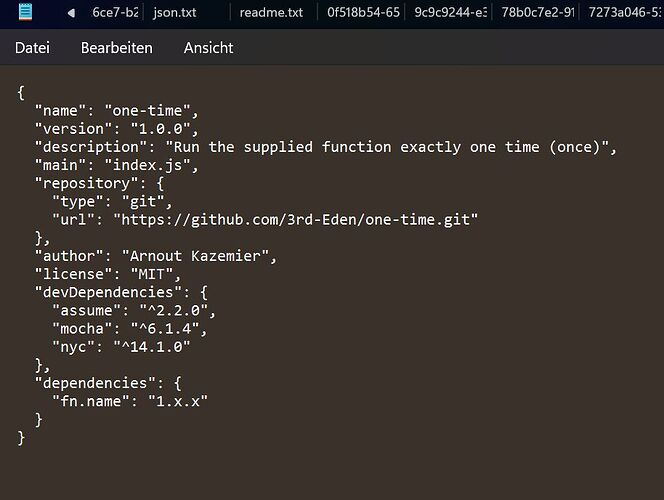Select the 0f518b54-65 tab

tap(363, 12)
